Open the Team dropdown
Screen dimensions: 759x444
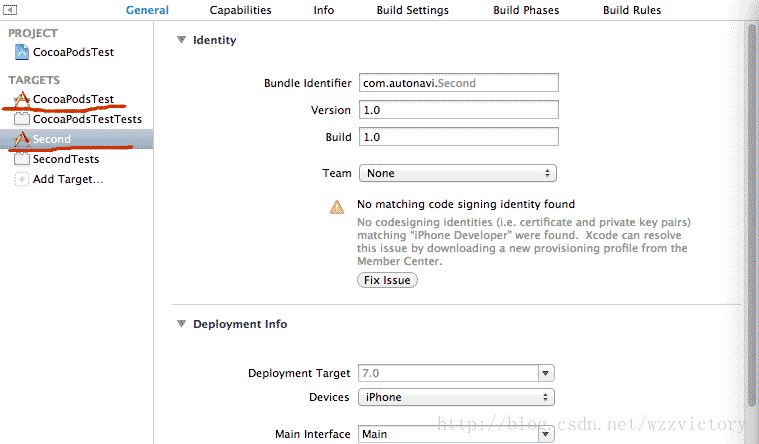[x=456, y=173]
